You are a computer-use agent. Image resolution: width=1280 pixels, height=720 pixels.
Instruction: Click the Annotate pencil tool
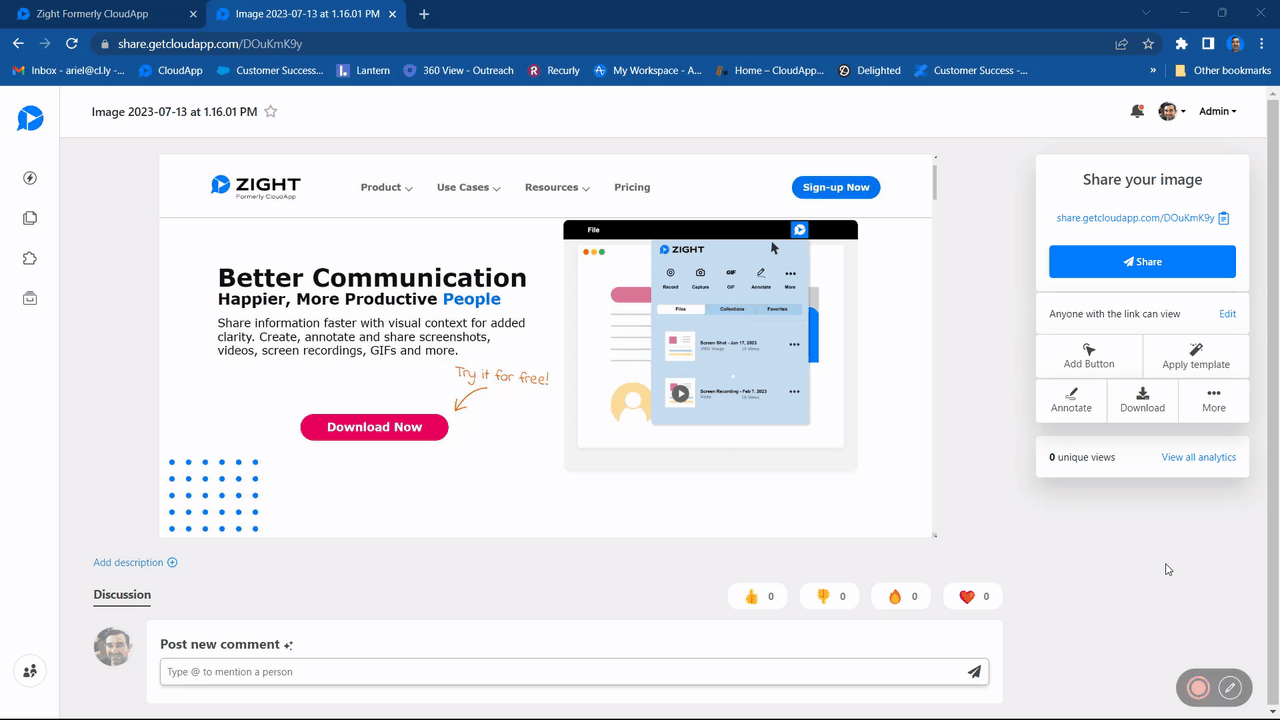[x=1071, y=400]
